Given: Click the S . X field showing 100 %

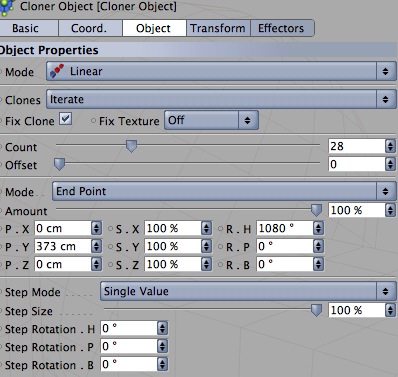Looking at the screenshot, I should click(x=173, y=228).
